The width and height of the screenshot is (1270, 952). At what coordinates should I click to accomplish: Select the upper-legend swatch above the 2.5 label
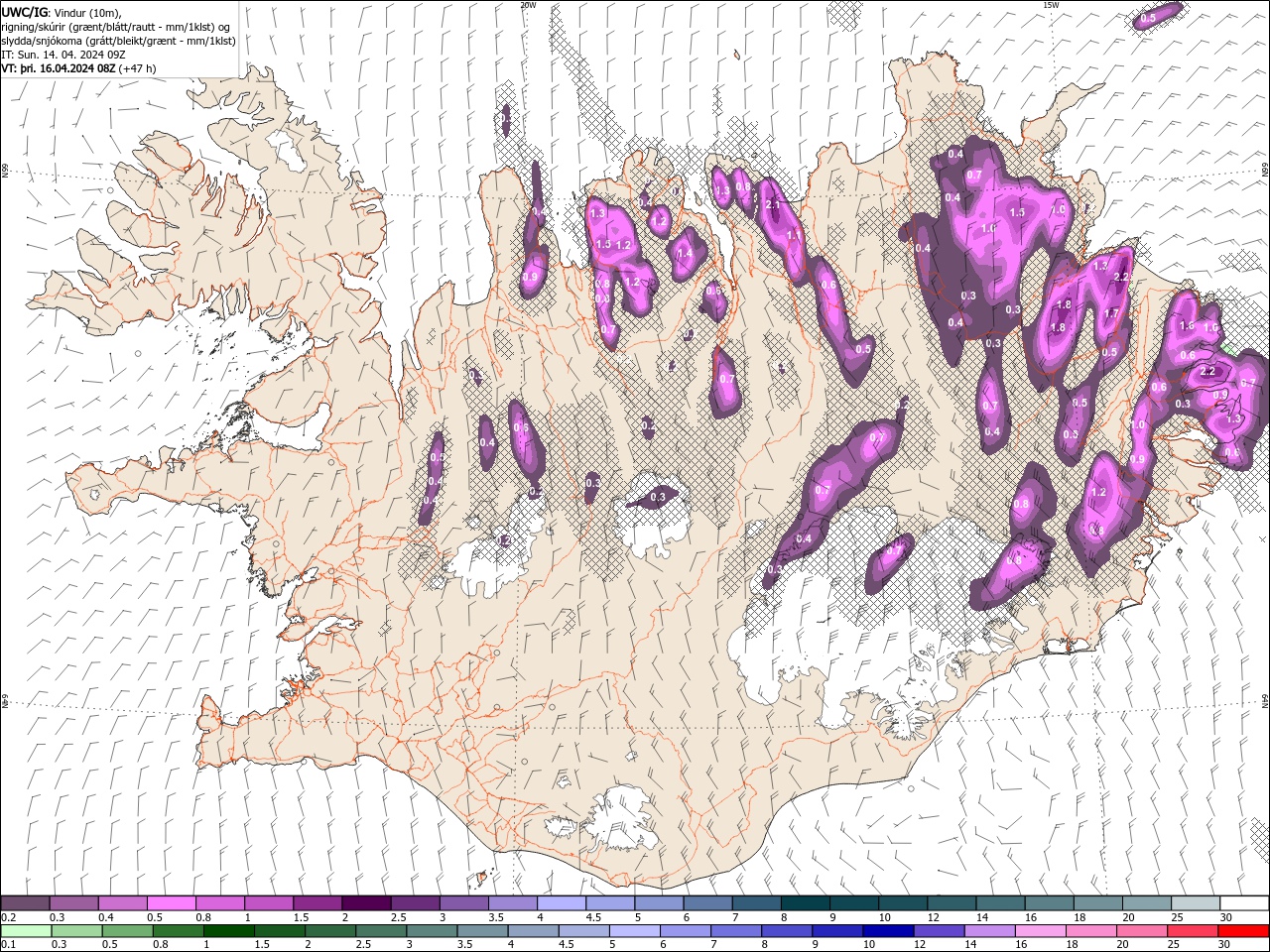tap(415, 903)
